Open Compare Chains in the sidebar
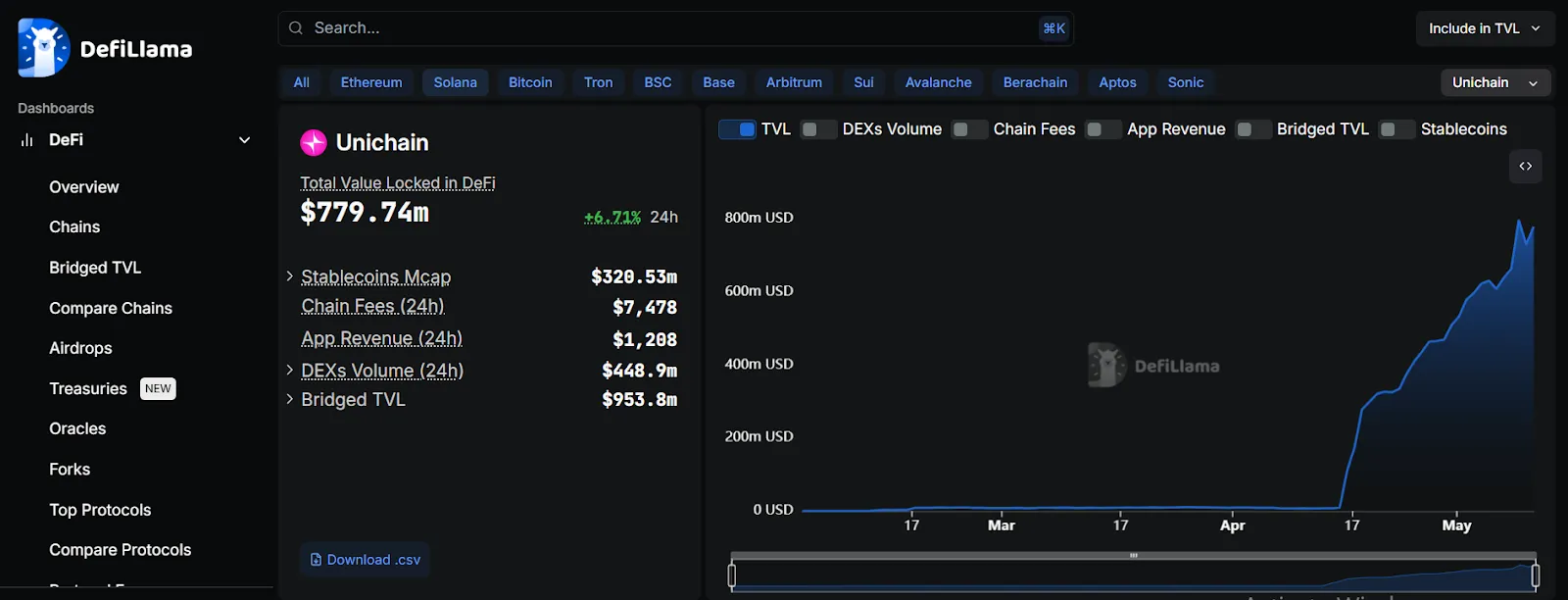 pos(111,308)
